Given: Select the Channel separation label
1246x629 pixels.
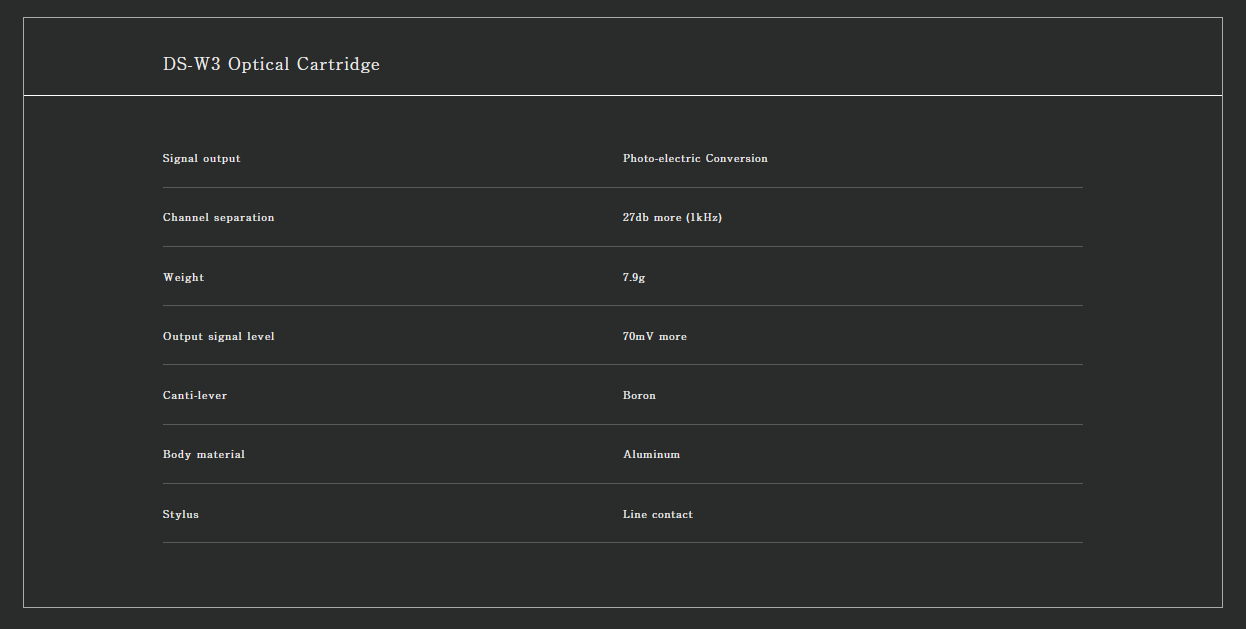Looking at the screenshot, I should click(218, 218).
